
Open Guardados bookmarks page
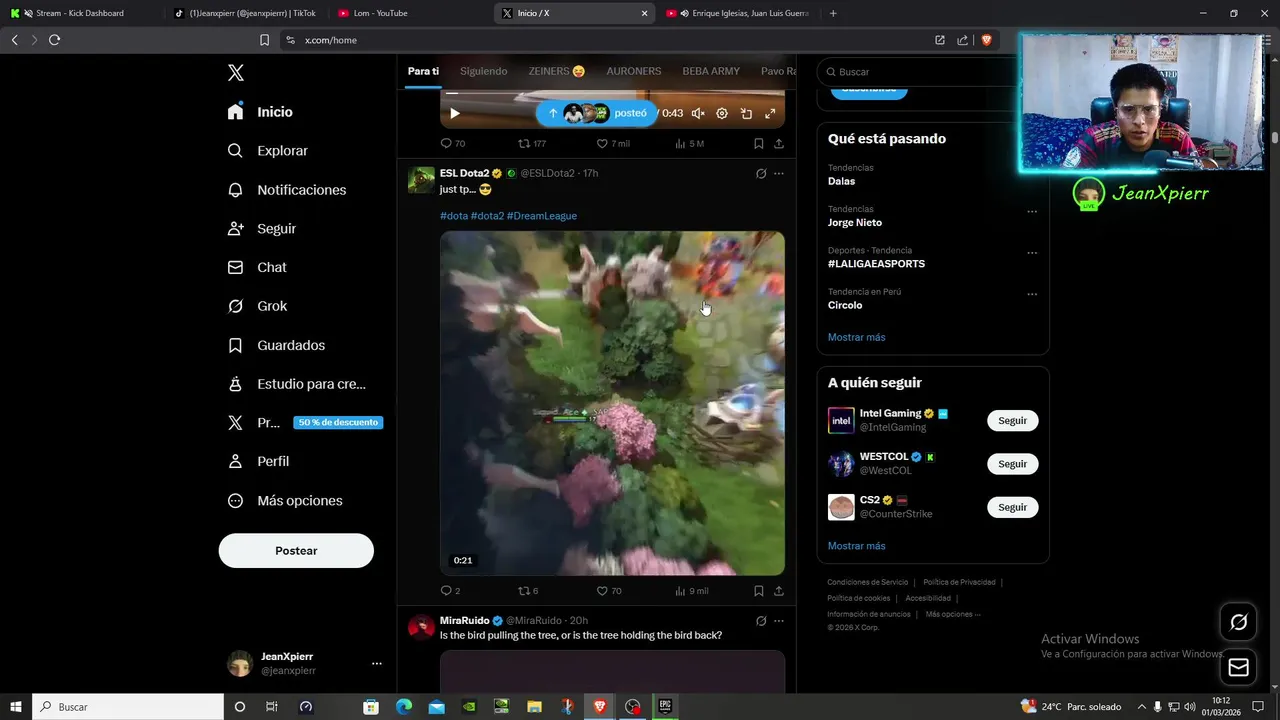click(276, 345)
